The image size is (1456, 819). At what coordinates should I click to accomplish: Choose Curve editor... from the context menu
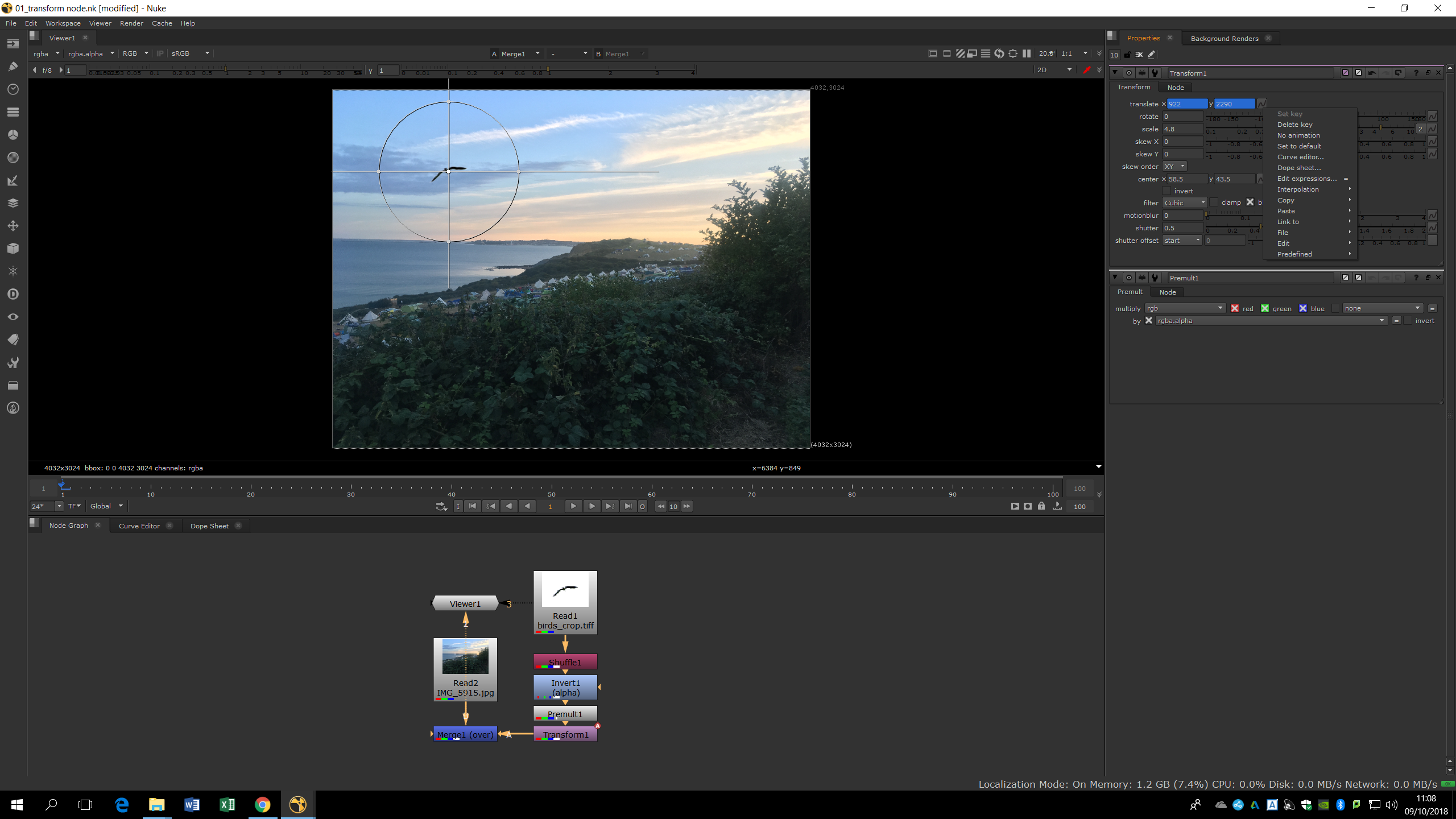[1300, 157]
